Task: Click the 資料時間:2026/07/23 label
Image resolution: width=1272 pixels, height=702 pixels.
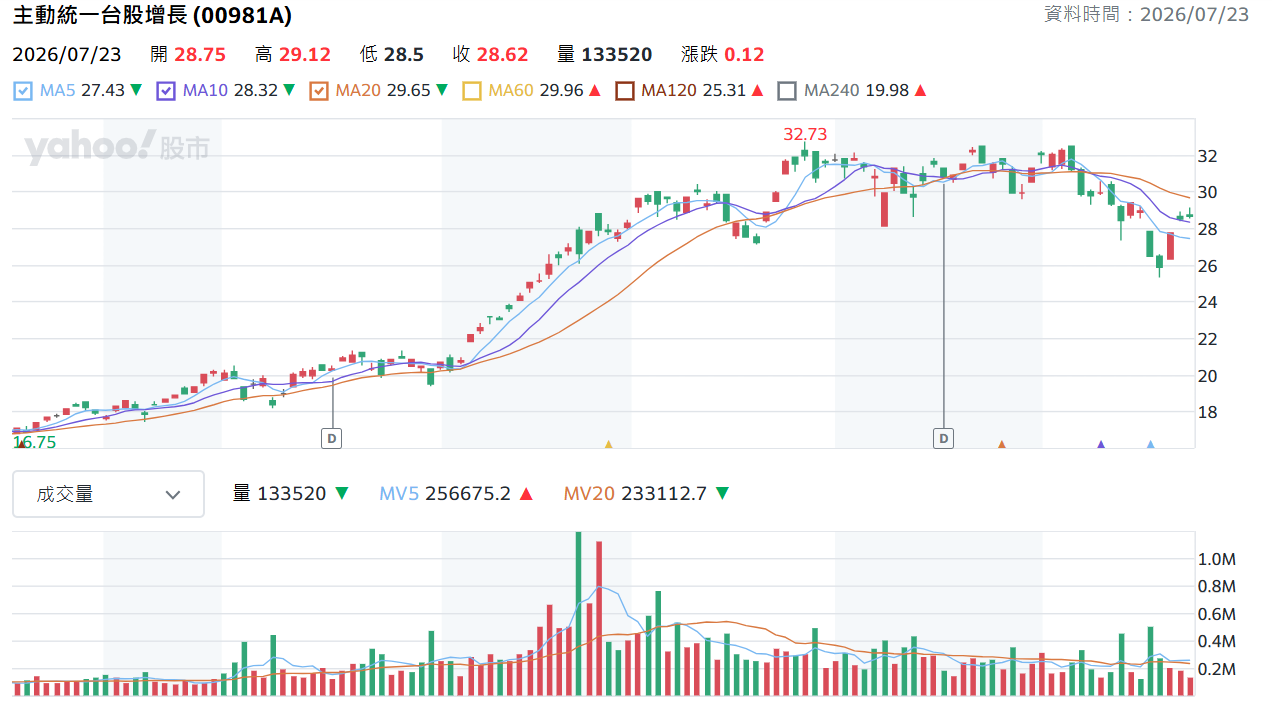Action: pyautogui.click(x=1146, y=14)
